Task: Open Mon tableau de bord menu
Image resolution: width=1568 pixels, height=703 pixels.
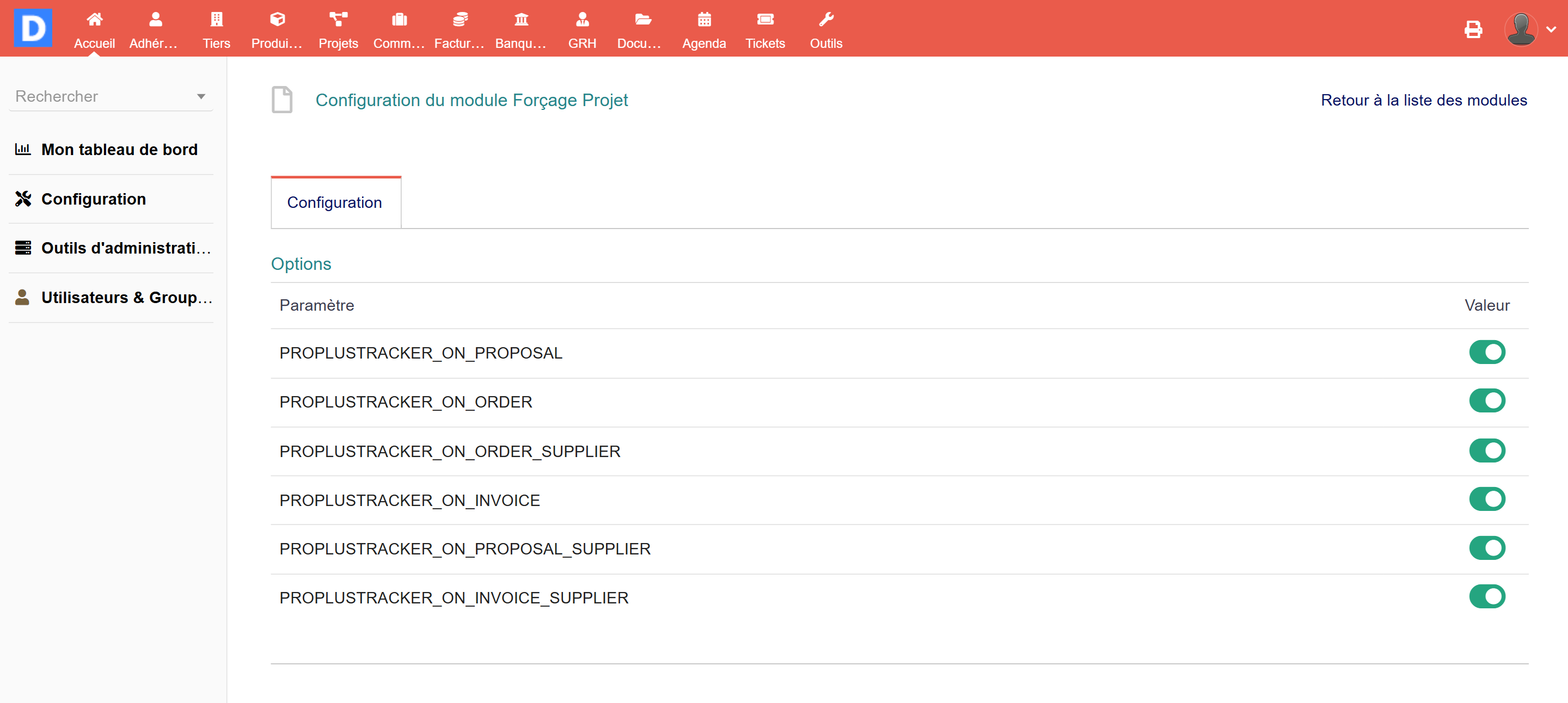Action: 119,150
